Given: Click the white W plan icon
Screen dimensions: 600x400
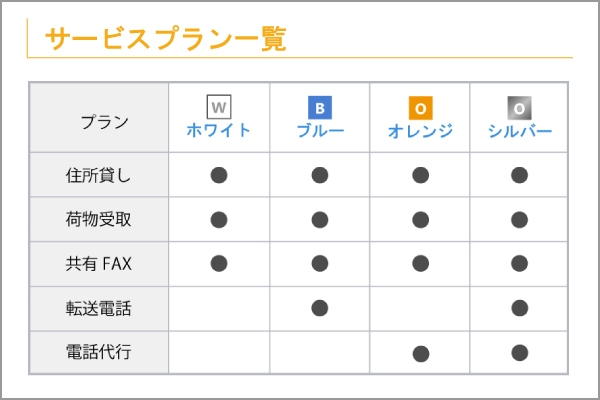Looking at the screenshot, I should point(219,107).
